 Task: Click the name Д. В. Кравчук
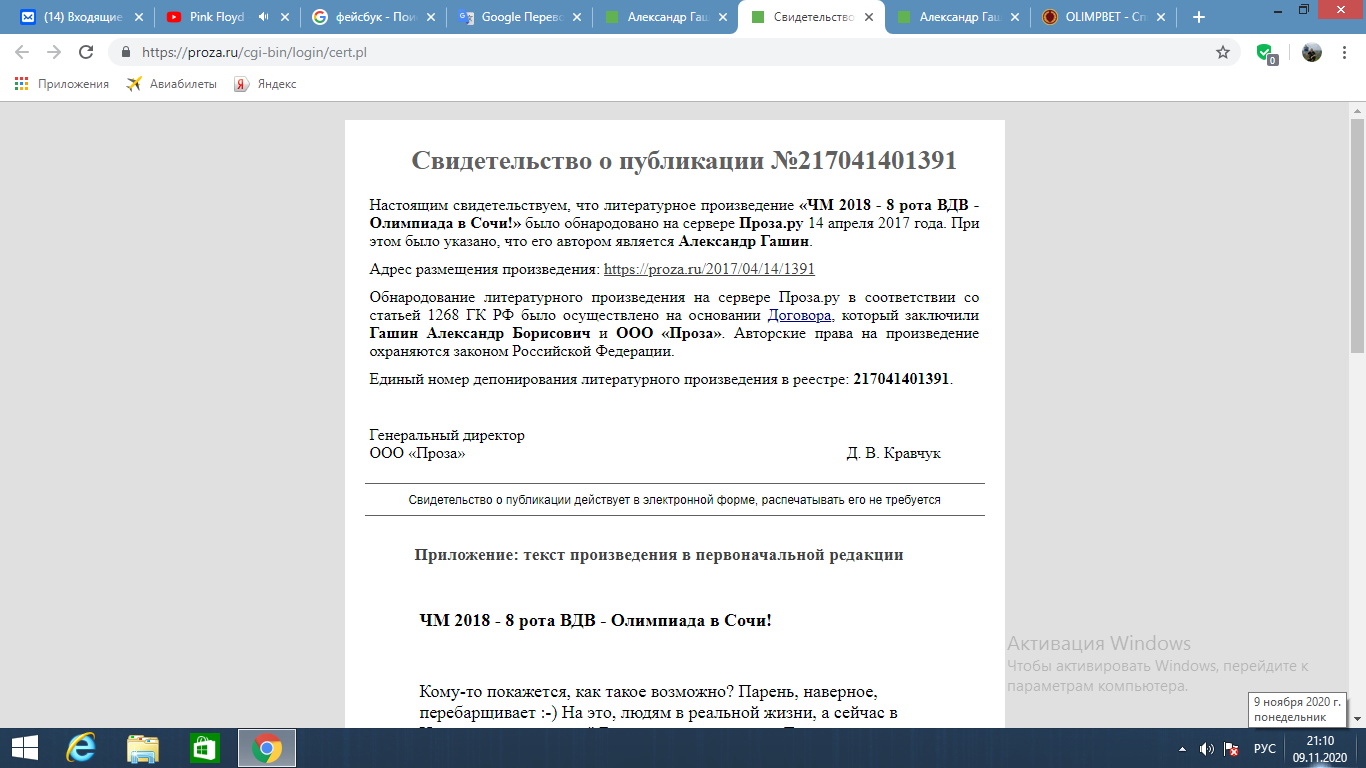pos(893,453)
